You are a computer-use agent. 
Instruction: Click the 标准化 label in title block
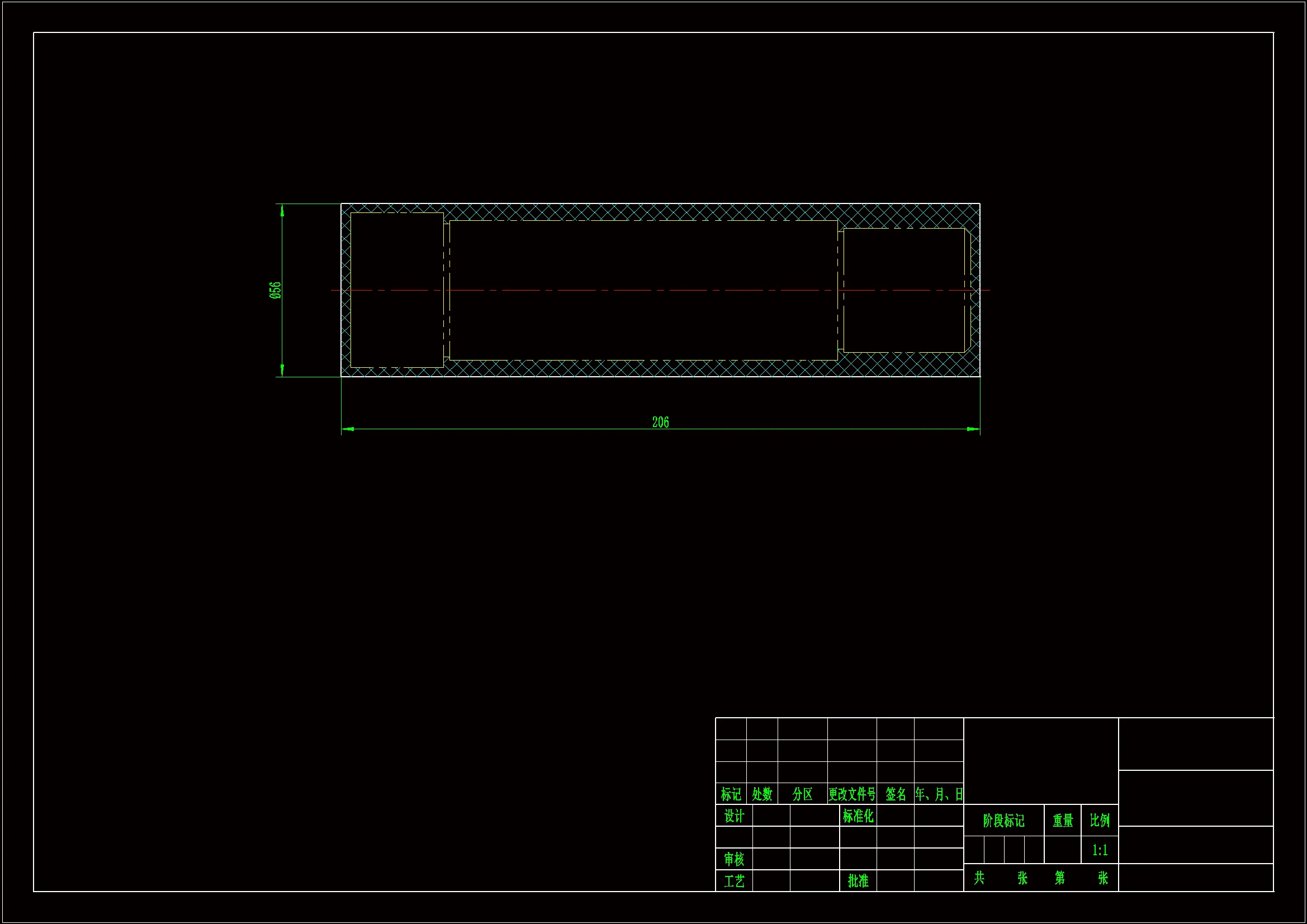pyautogui.click(x=858, y=816)
